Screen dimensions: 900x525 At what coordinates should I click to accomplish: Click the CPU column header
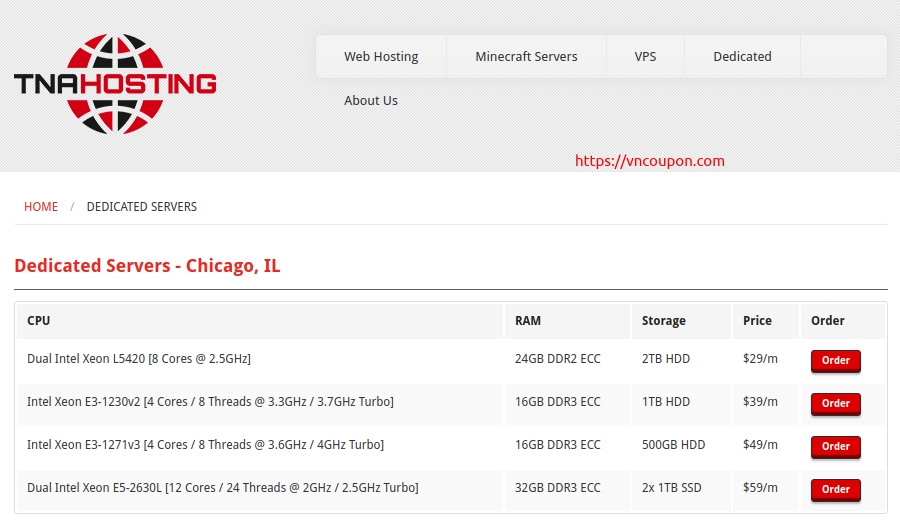tap(39, 321)
